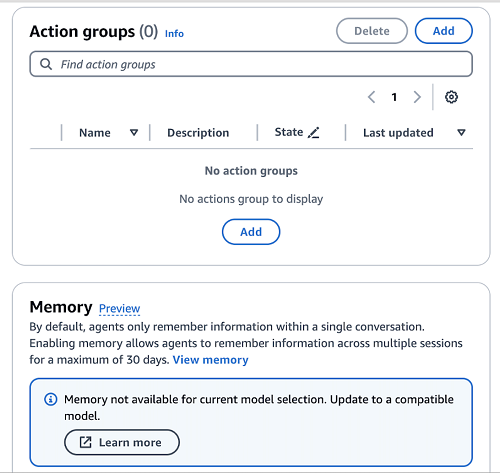Image resolution: width=500 pixels, height=473 pixels.
Task: Focus the Find action groups search field
Action: (251, 64)
